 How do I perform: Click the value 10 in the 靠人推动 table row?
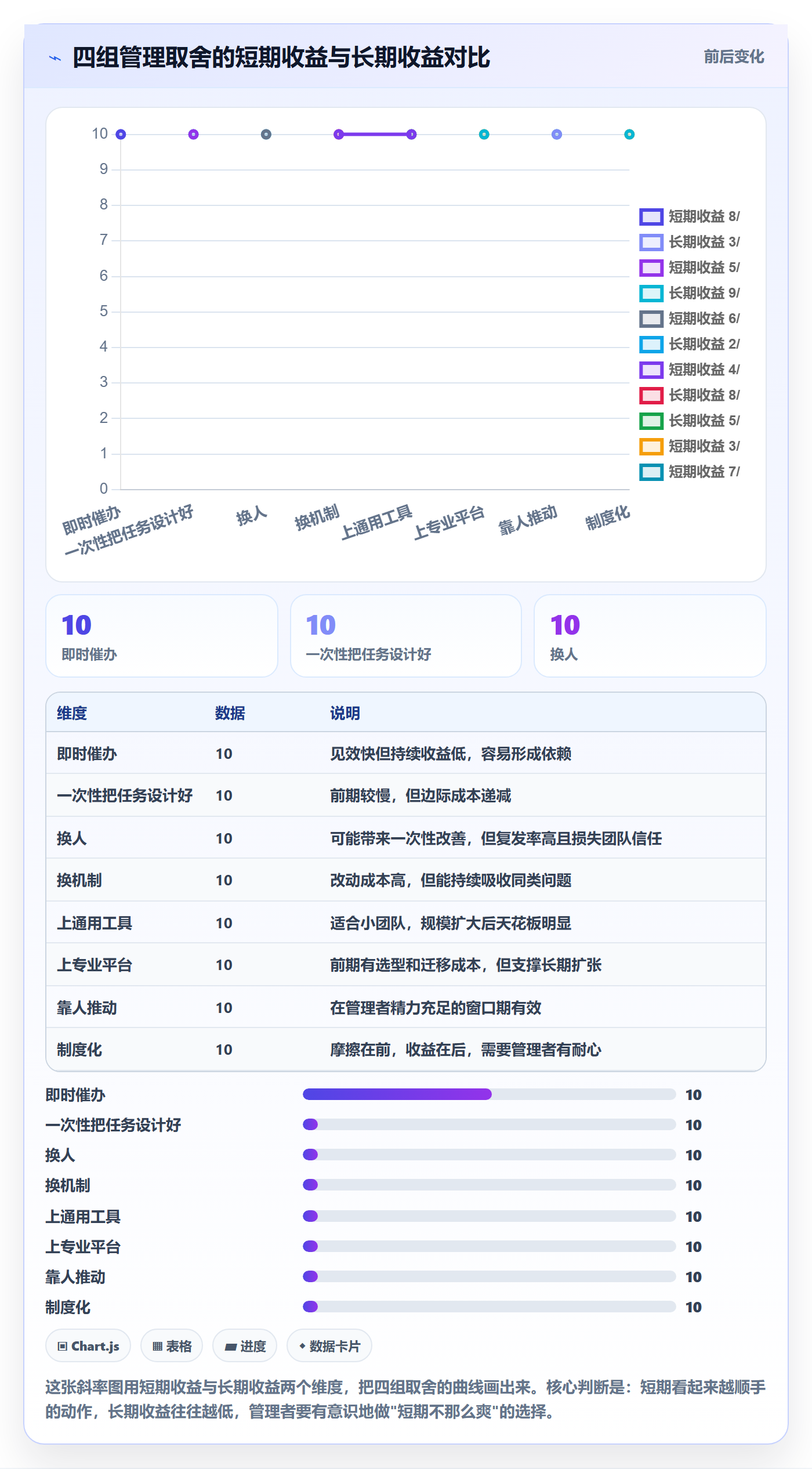[224, 1008]
